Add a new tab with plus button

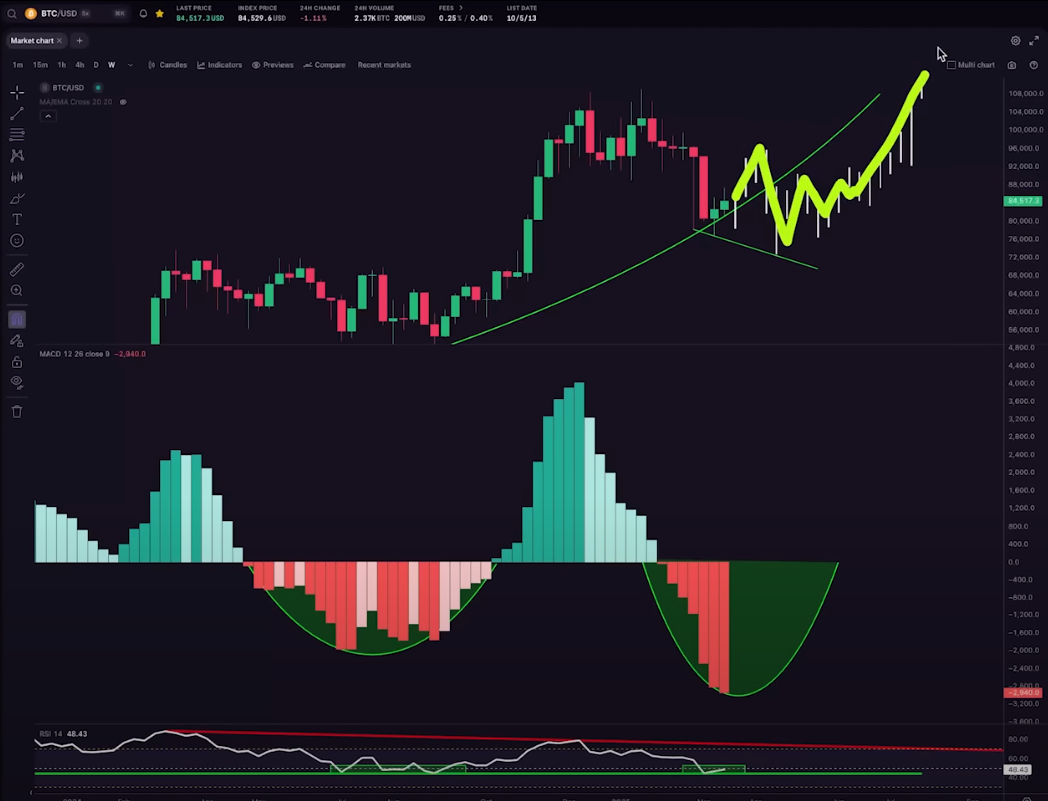tap(80, 41)
